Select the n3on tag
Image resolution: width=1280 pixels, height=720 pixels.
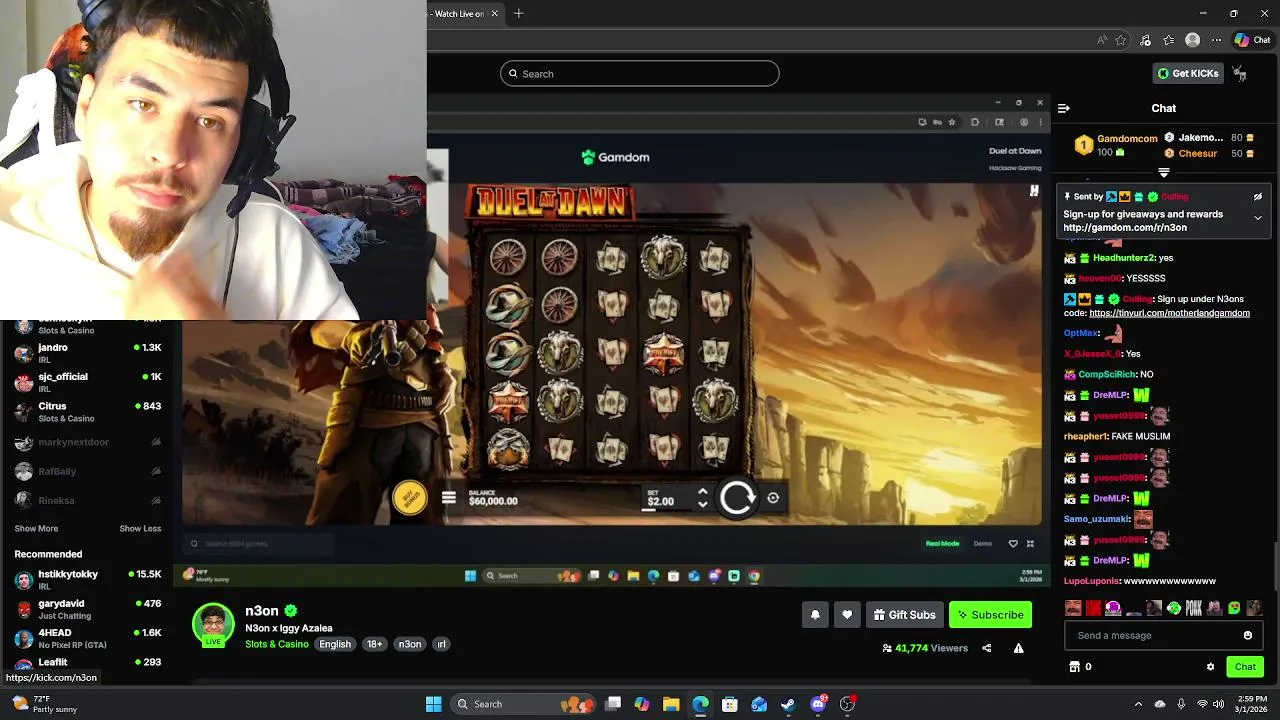pos(410,644)
